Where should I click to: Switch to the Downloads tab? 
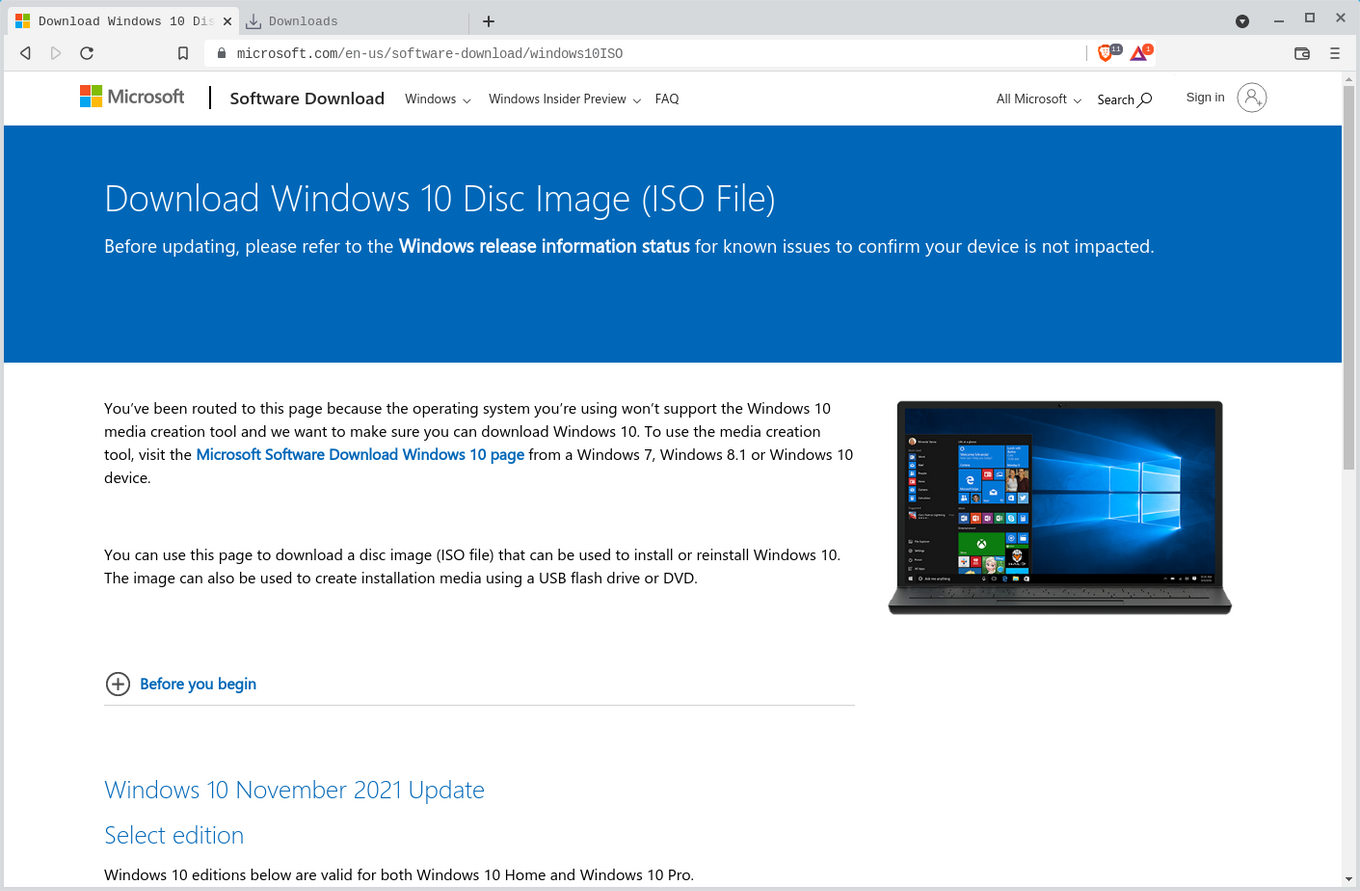(303, 21)
